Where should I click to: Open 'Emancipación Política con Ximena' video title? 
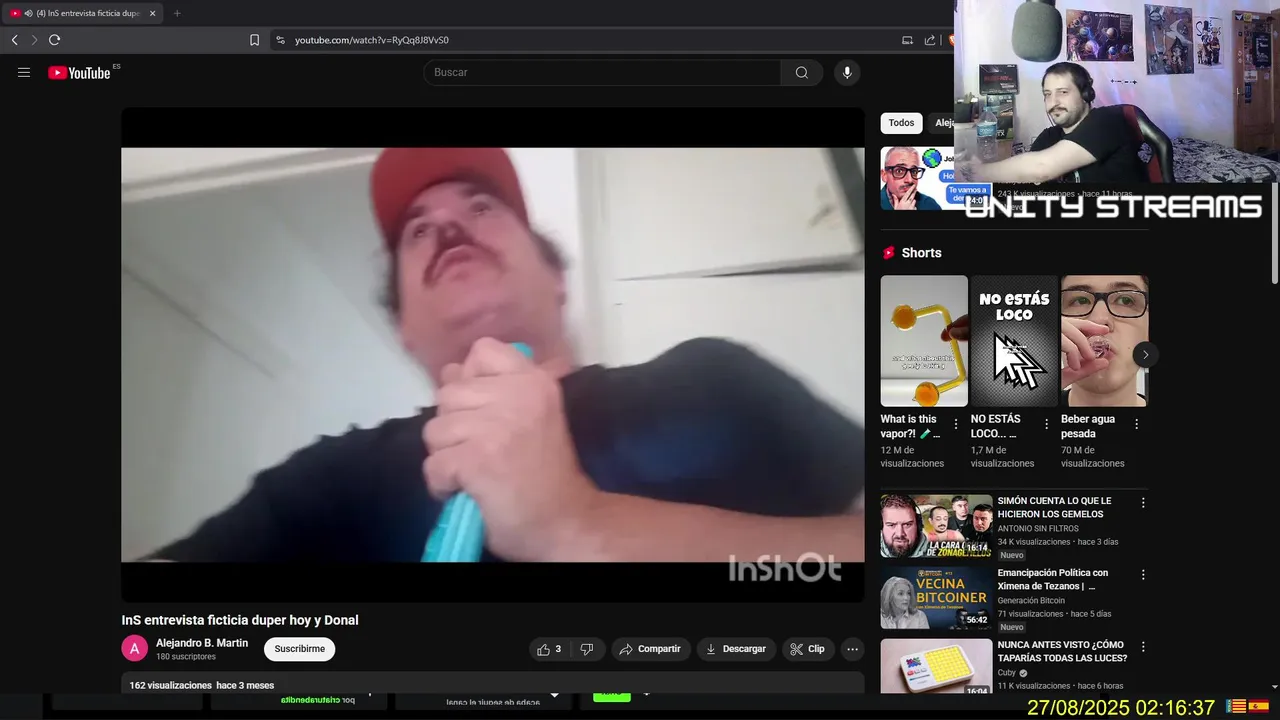[x=1053, y=579]
